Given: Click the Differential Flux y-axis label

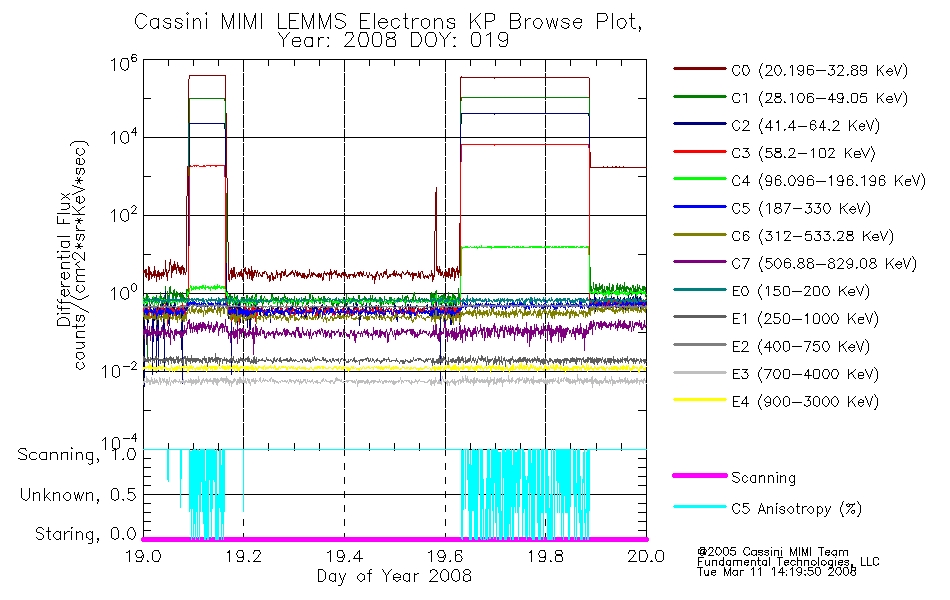Looking at the screenshot, I should point(64,259).
